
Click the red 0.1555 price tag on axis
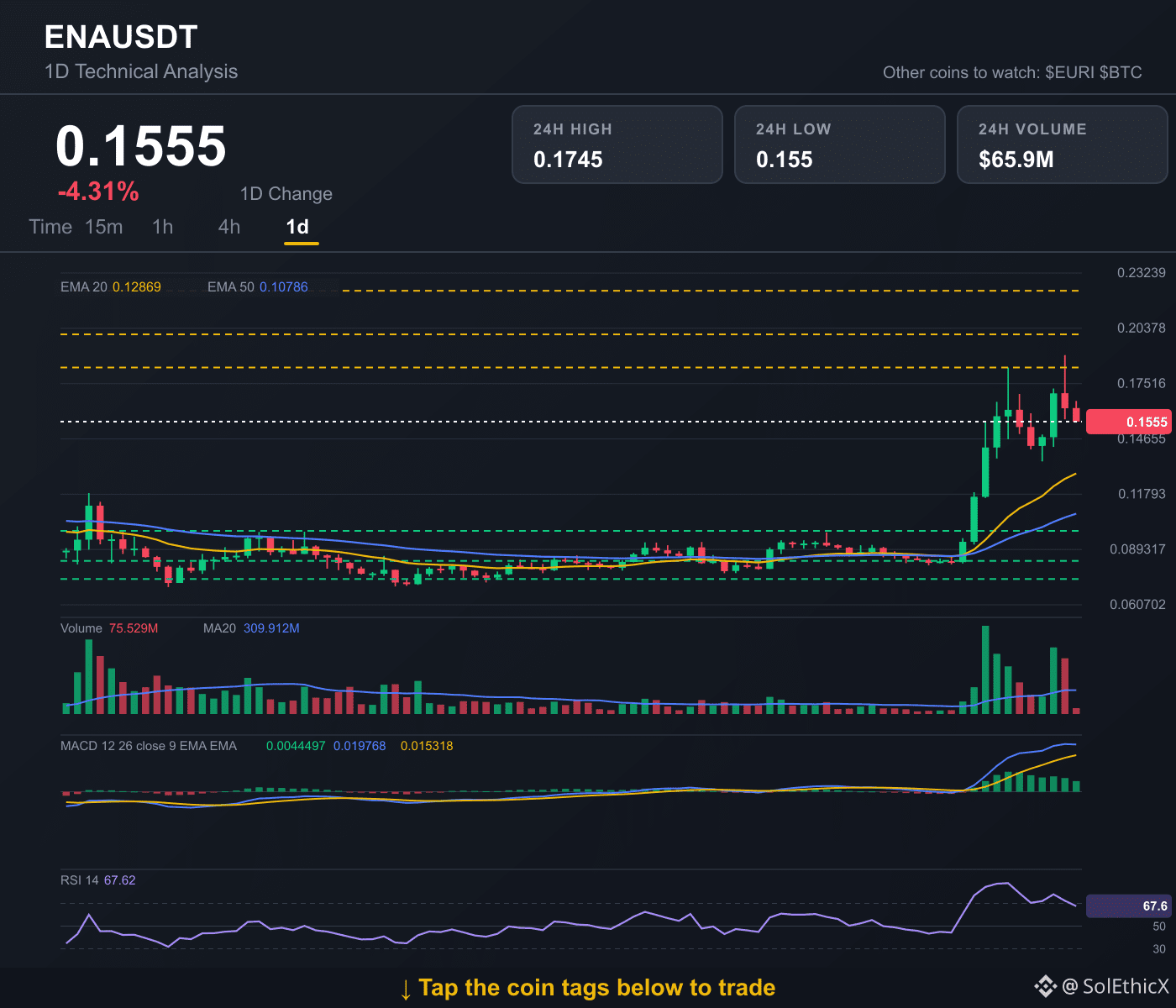(1128, 422)
